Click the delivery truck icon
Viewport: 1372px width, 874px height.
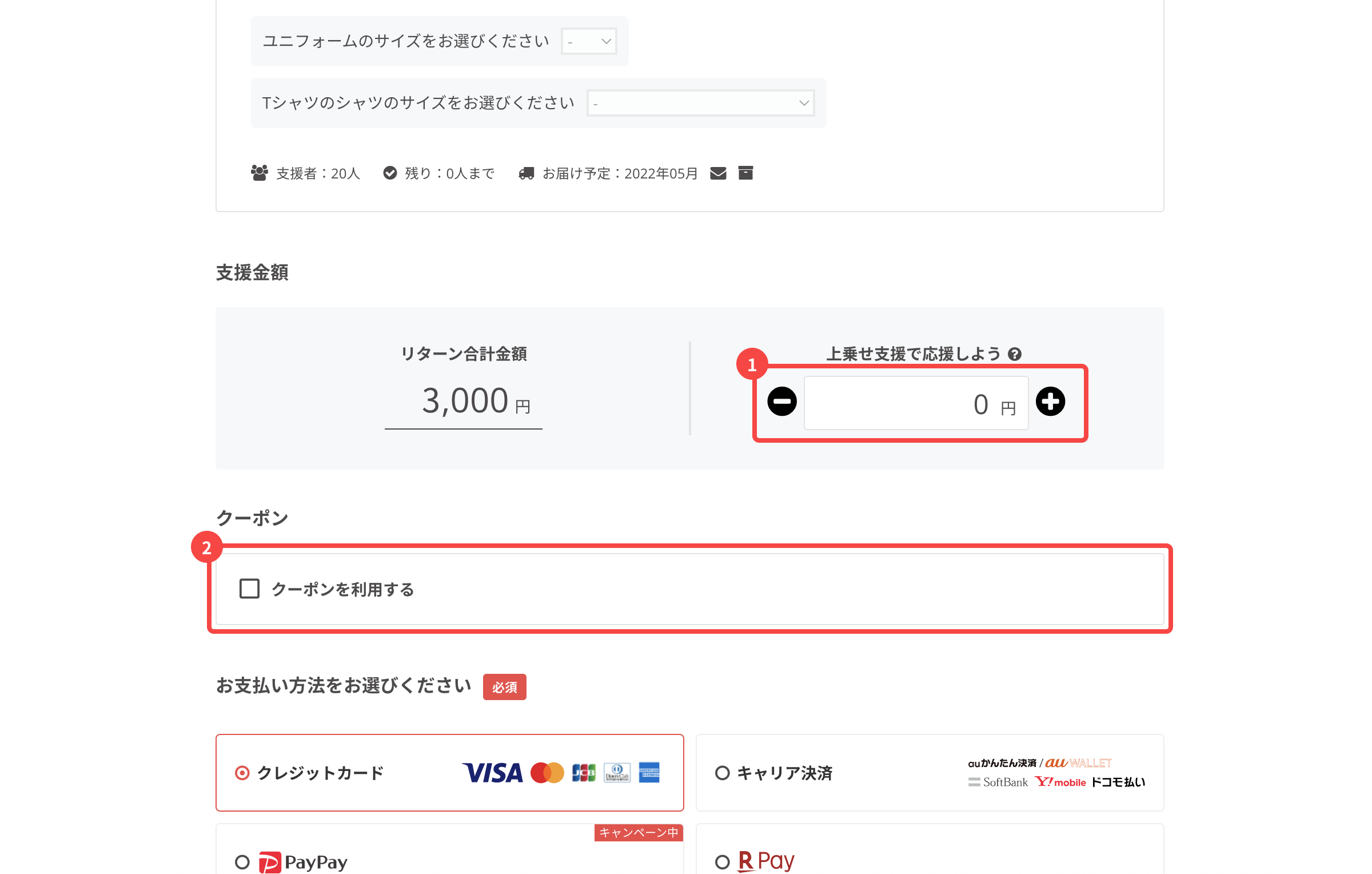(x=526, y=173)
